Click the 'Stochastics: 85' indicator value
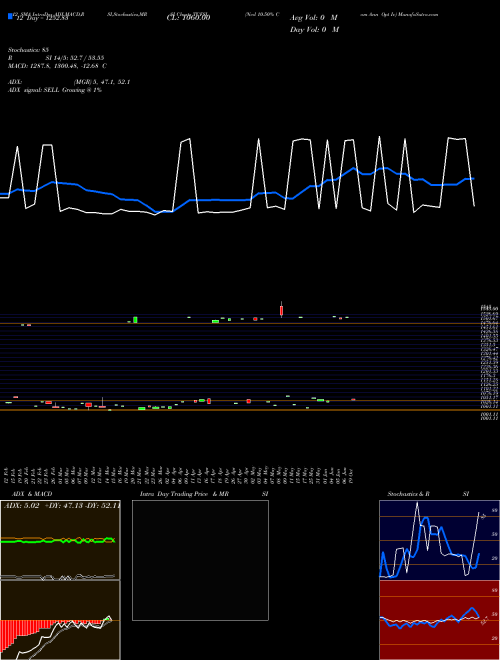This screenshot has width=500, height=660. point(28,50)
